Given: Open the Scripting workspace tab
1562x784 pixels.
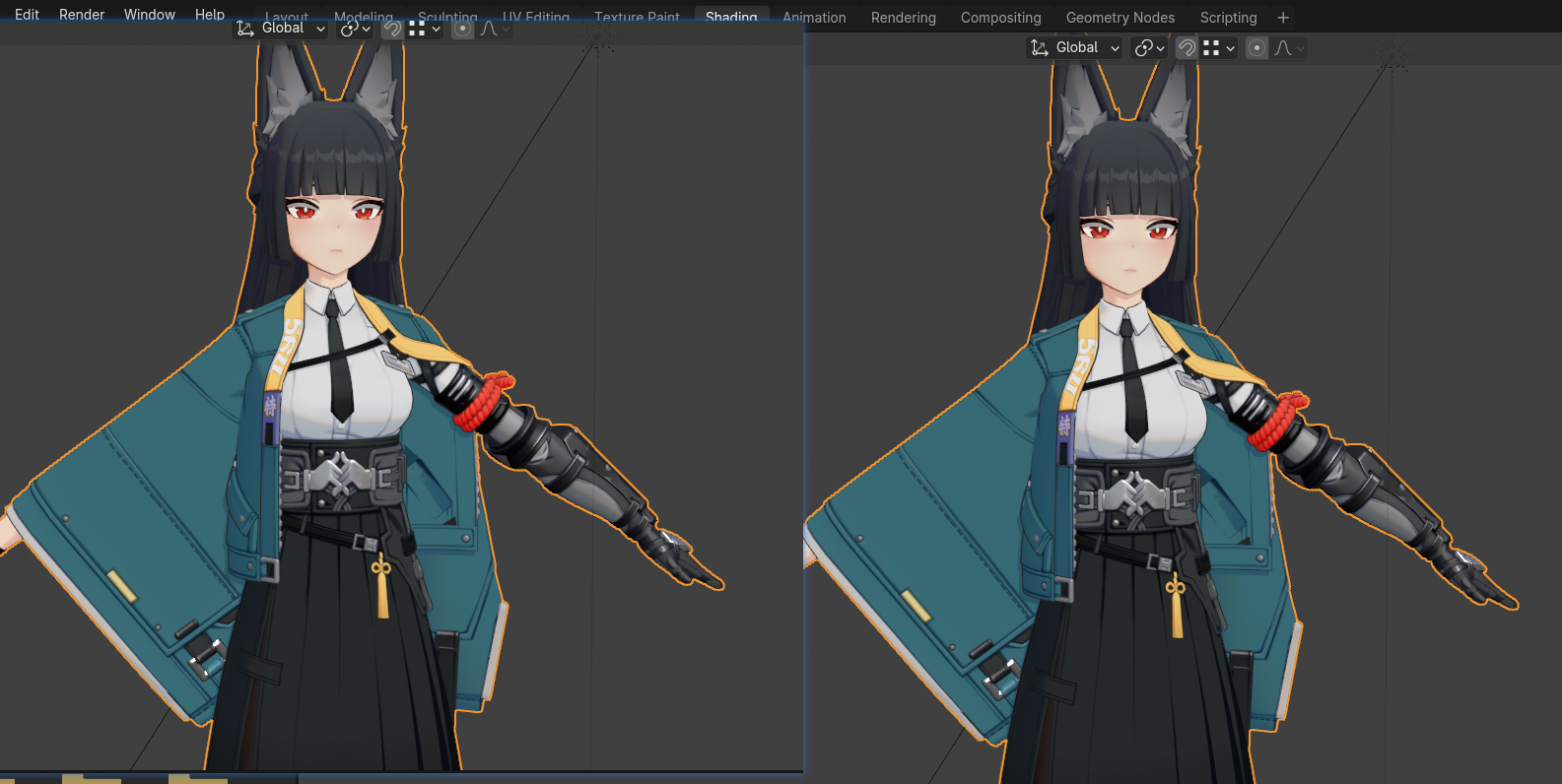Looking at the screenshot, I should tap(1228, 18).
